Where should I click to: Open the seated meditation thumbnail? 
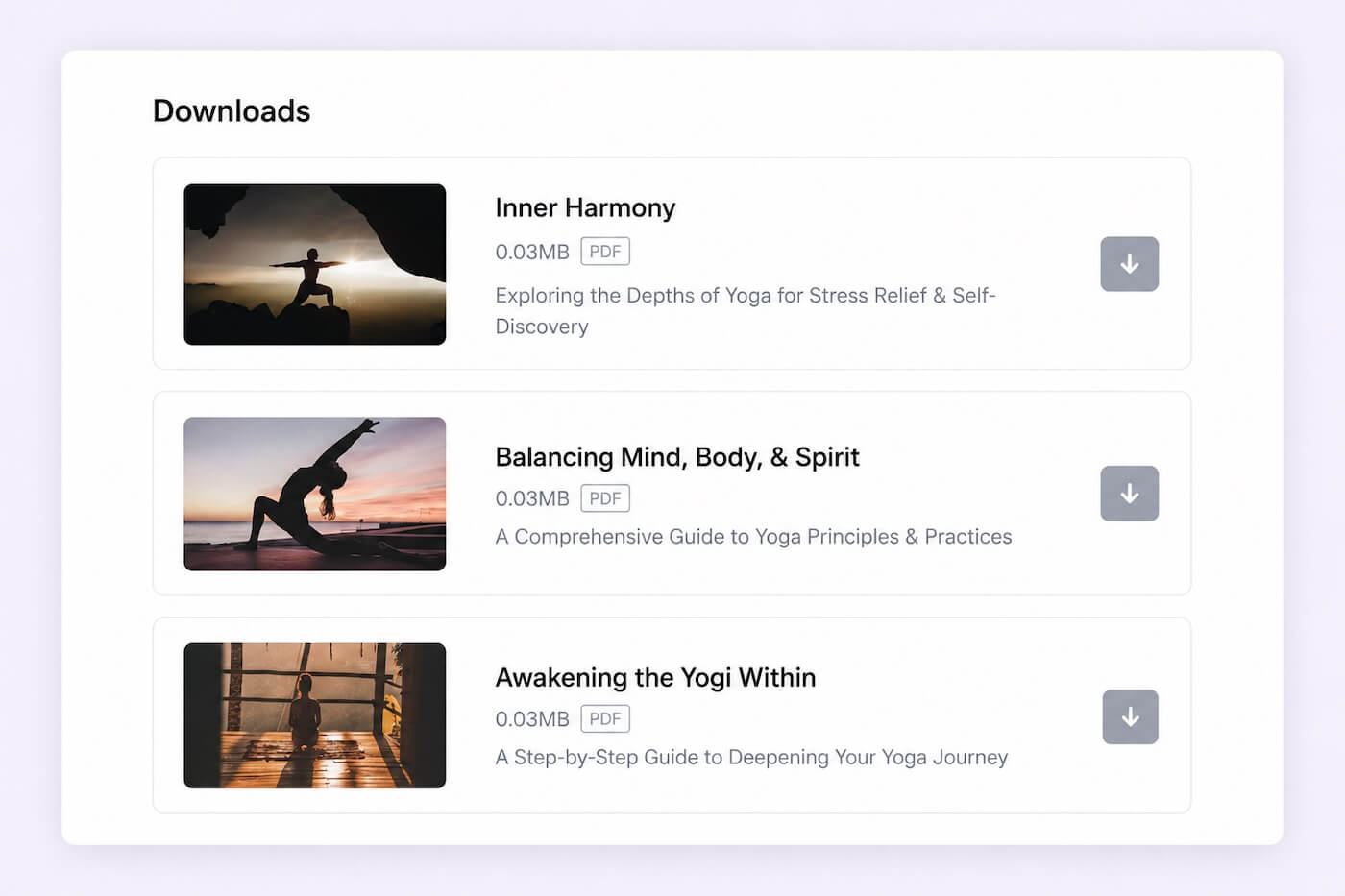314,715
